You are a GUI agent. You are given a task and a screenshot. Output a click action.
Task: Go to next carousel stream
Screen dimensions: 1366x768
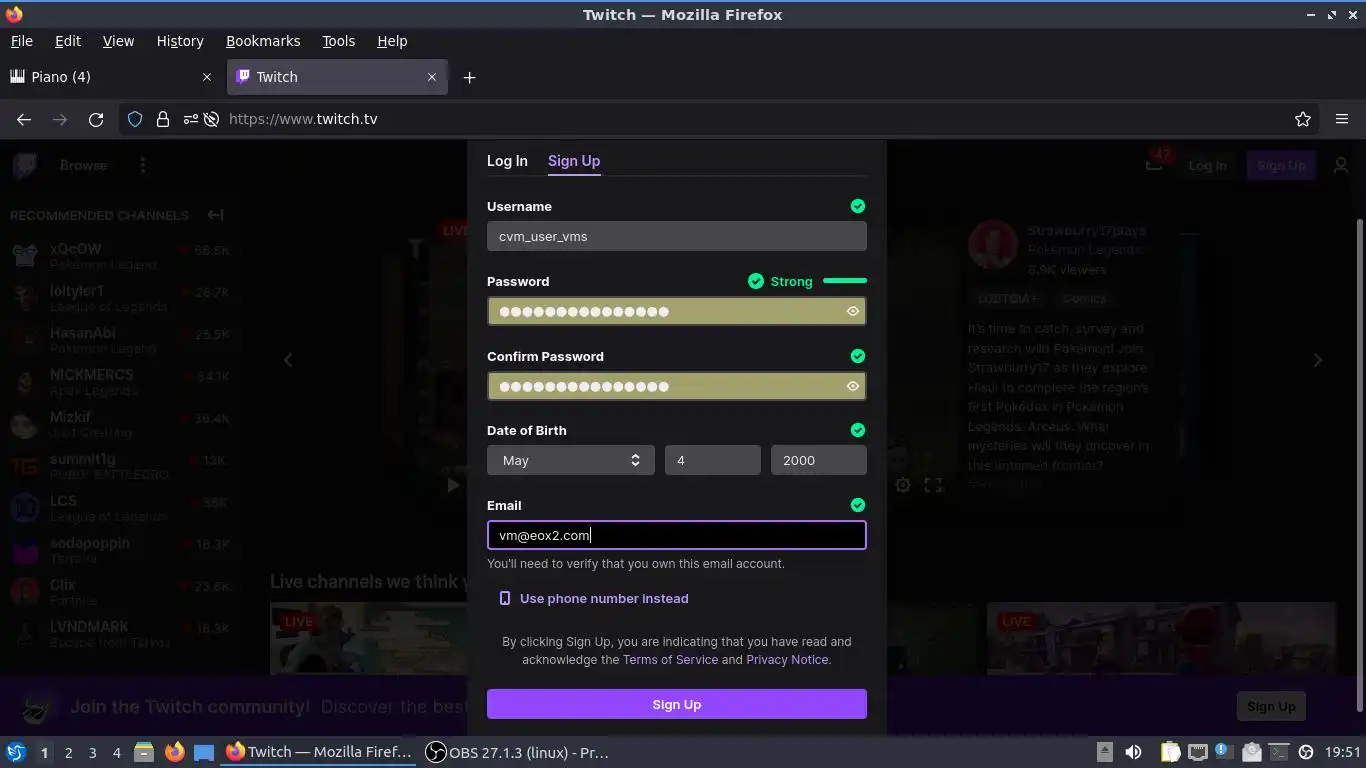[x=1318, y=360]
